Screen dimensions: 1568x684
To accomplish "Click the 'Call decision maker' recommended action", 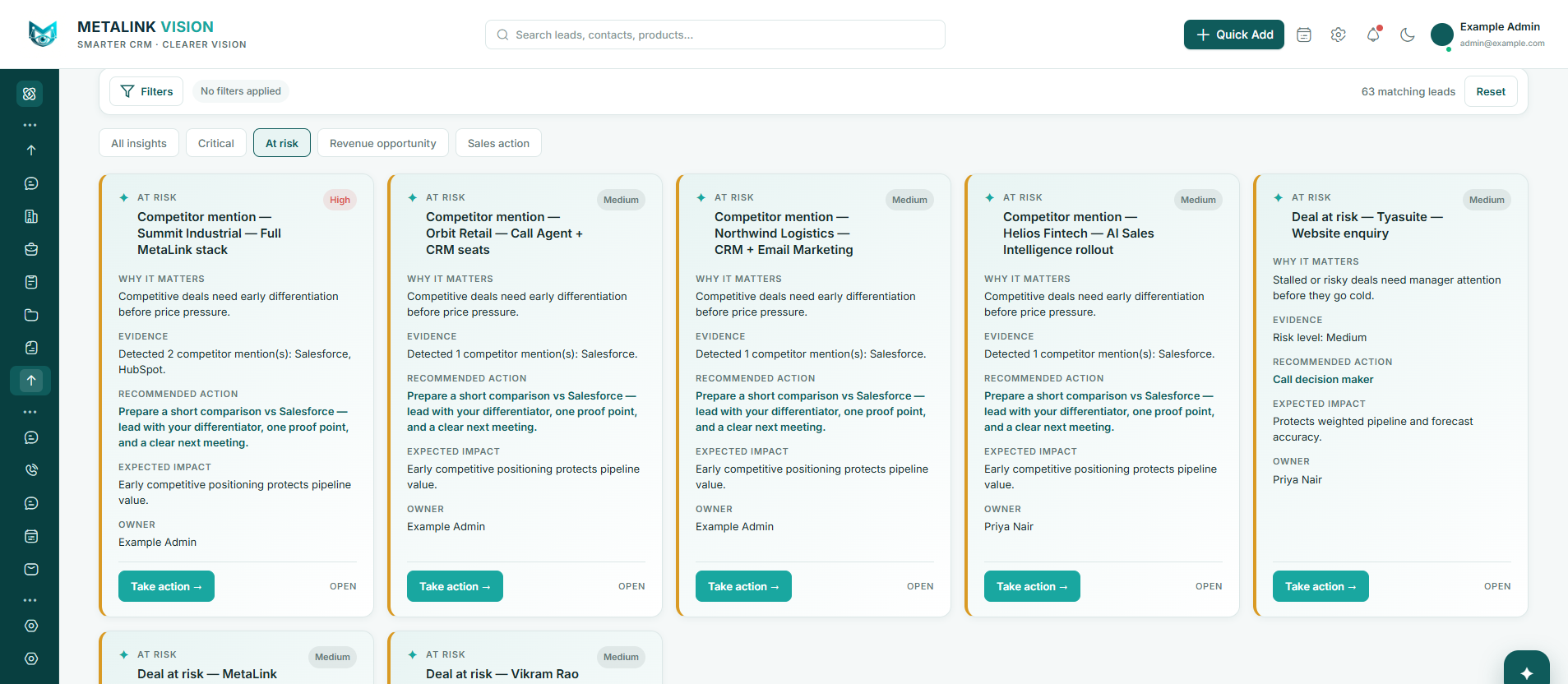I will (1323, 379).
